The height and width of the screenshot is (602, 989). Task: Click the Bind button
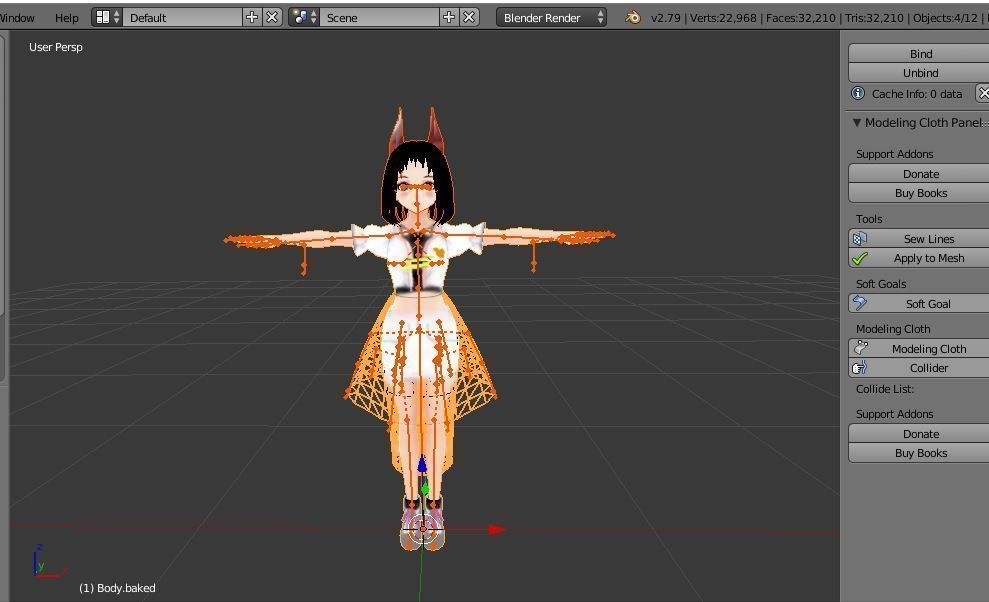pyautogui.click(x=920, y=54)
